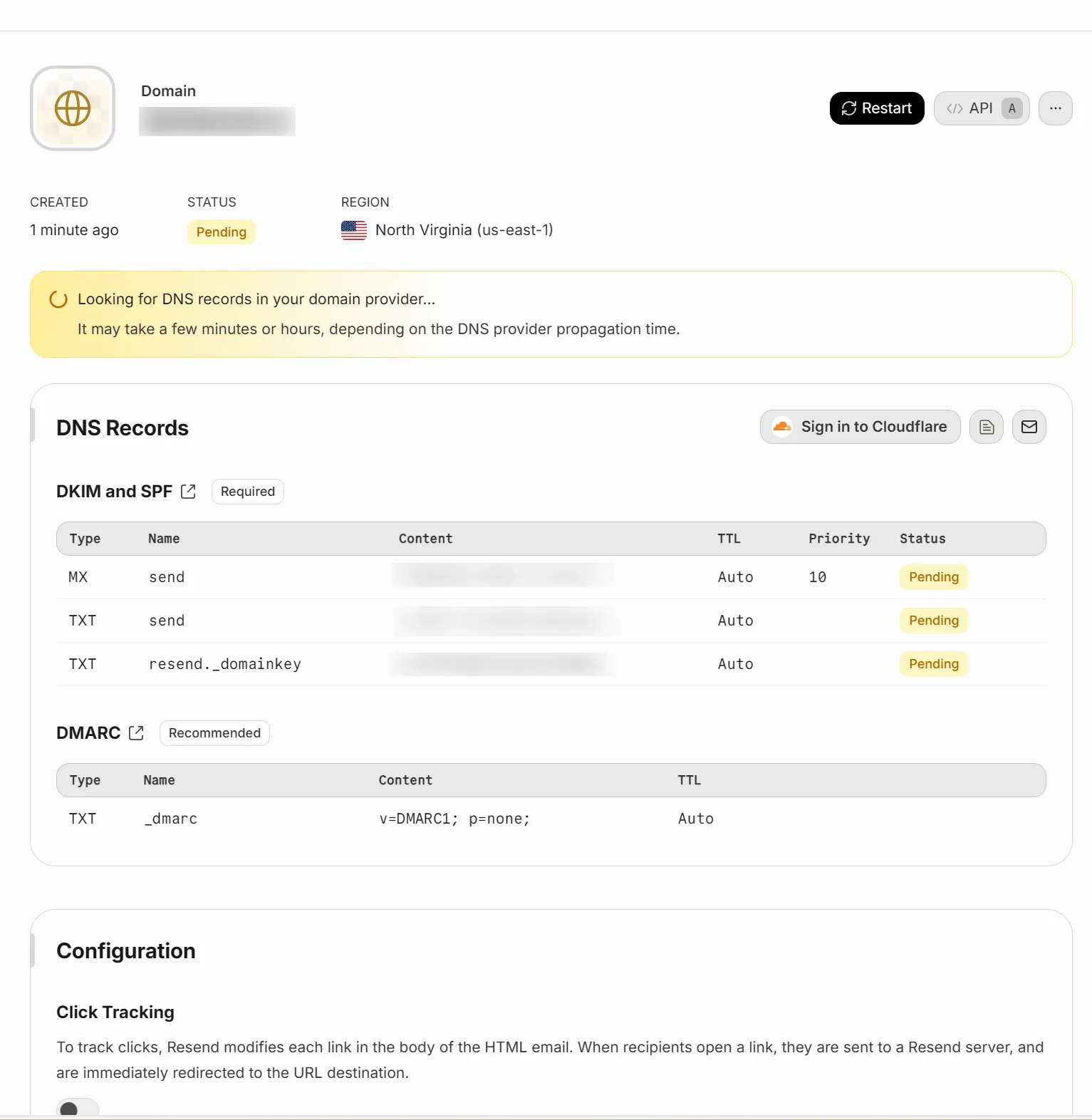The image size is (1092, 1120).
Task: Click the Recommended badge next to DMARC
Action: pyautogui.click(x=214, y=733)
